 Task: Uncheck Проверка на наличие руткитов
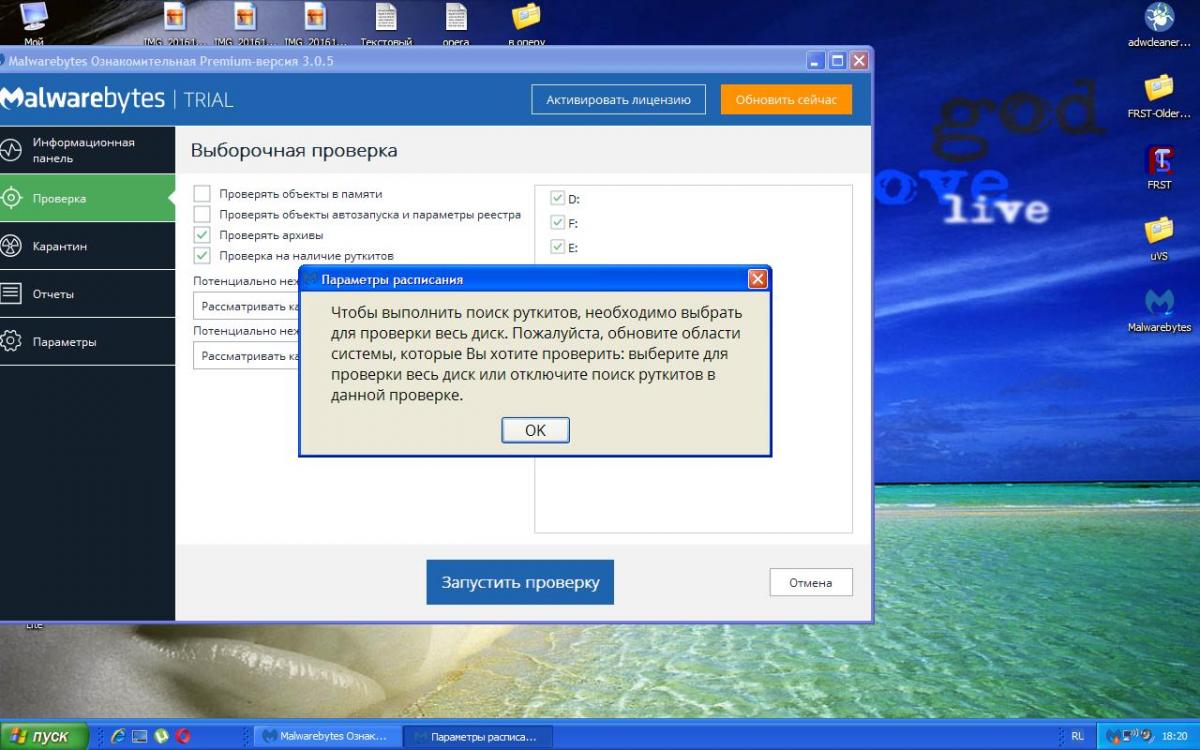(x=202, y=255)
